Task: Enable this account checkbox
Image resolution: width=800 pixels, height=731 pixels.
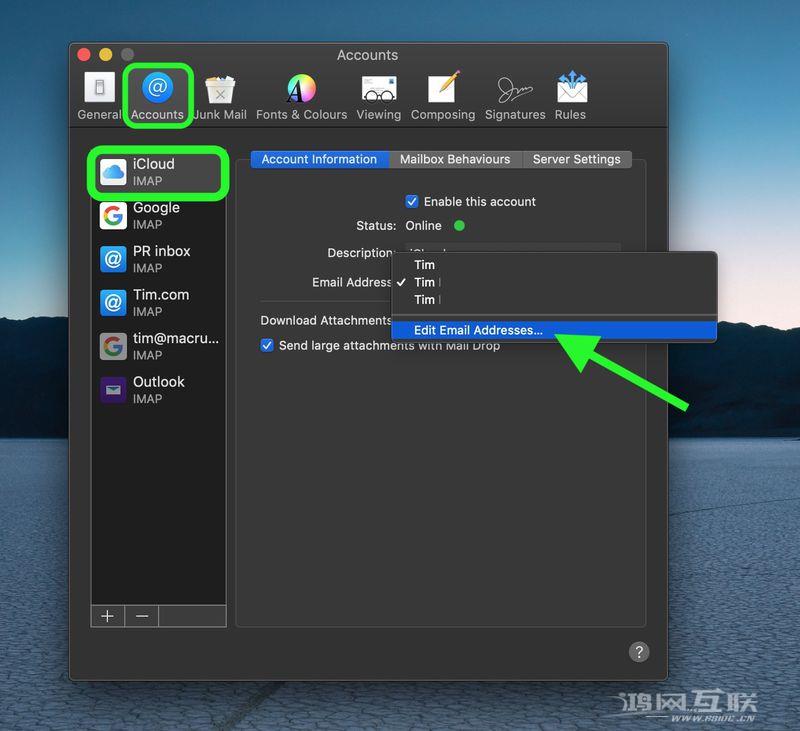Action: 412,201
